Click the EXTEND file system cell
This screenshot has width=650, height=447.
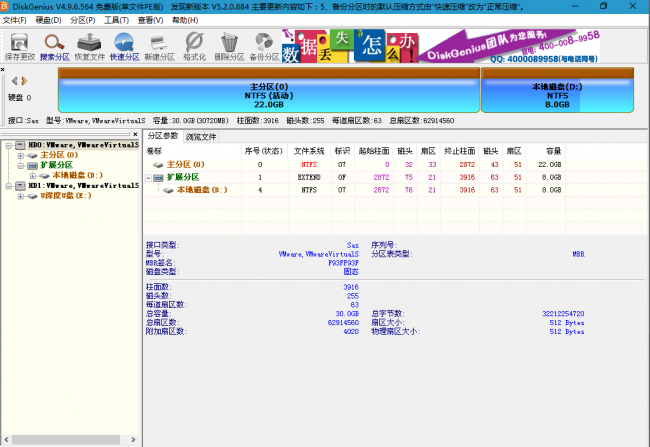click(309, 177)
